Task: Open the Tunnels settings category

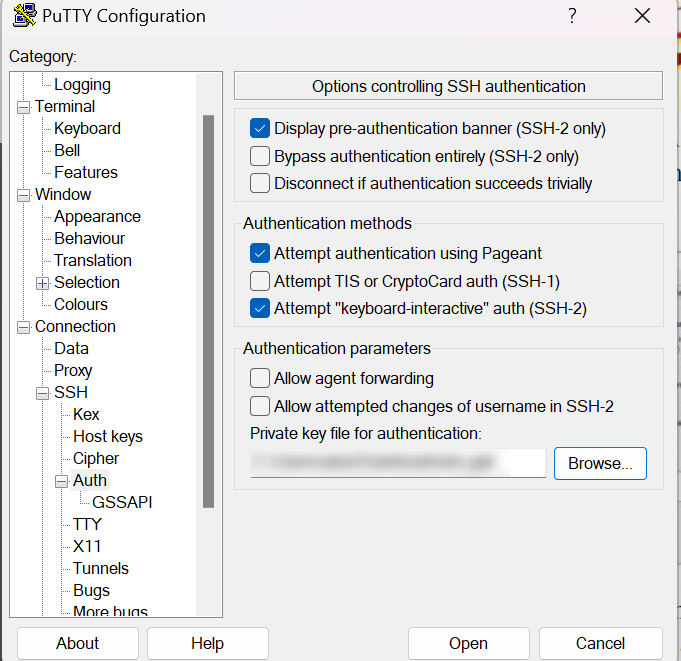Action: (100, 568)
